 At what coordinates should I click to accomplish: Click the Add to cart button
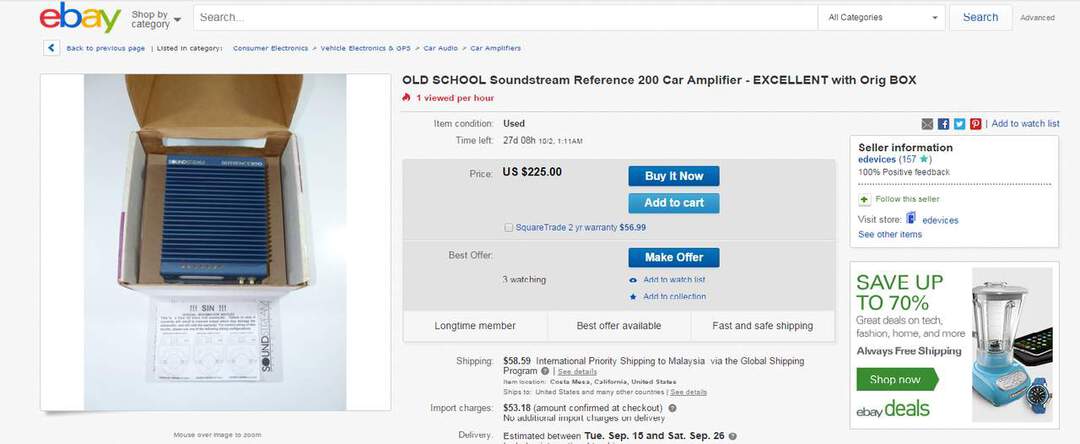(x=673, y=203)
